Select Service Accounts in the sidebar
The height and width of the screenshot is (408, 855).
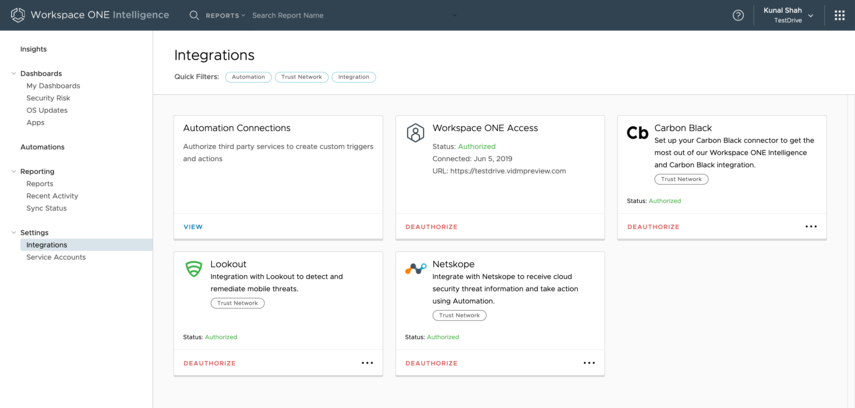(56, 257)
